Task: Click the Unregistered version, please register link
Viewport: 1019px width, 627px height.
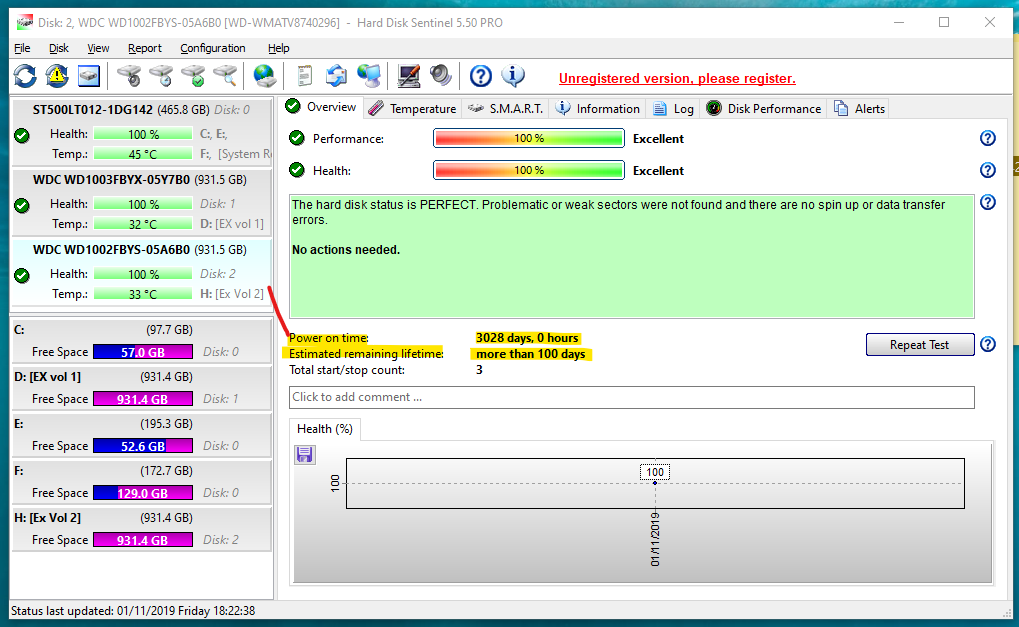Action: (x=677, y=79)
